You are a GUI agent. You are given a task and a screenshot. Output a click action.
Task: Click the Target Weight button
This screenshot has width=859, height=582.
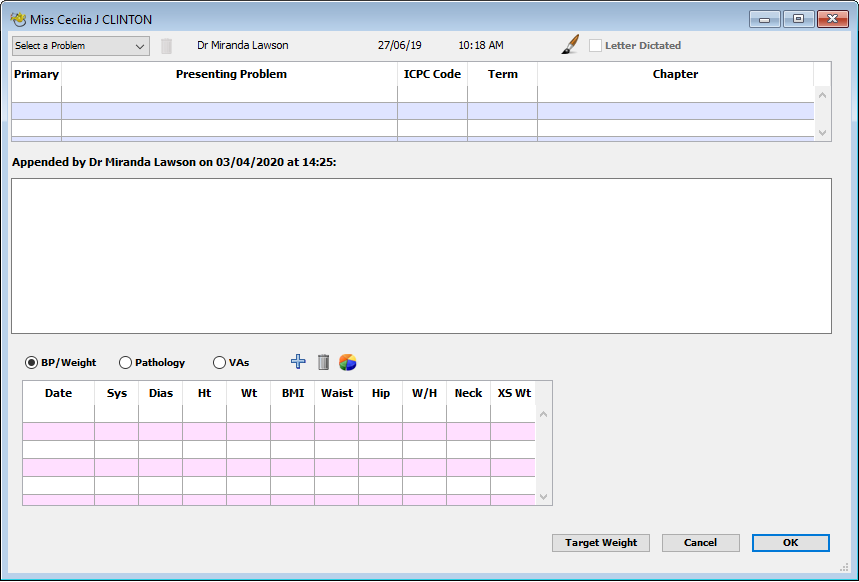[600, 542]
